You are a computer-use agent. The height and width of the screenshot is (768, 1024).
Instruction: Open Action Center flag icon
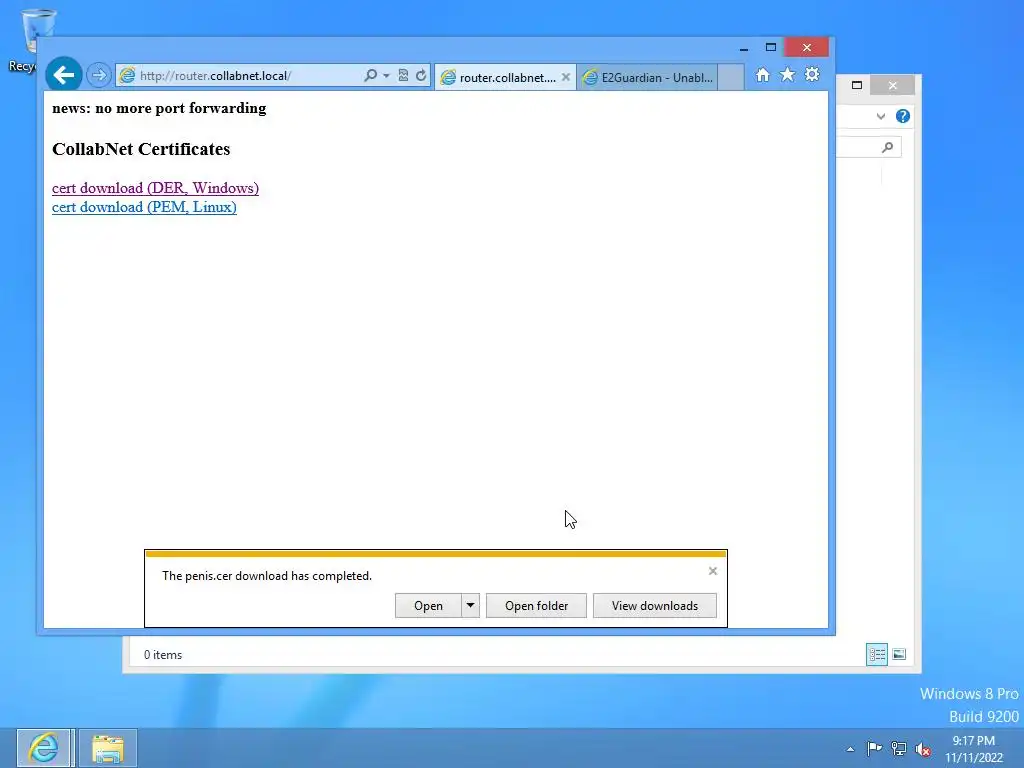point(874,748)
